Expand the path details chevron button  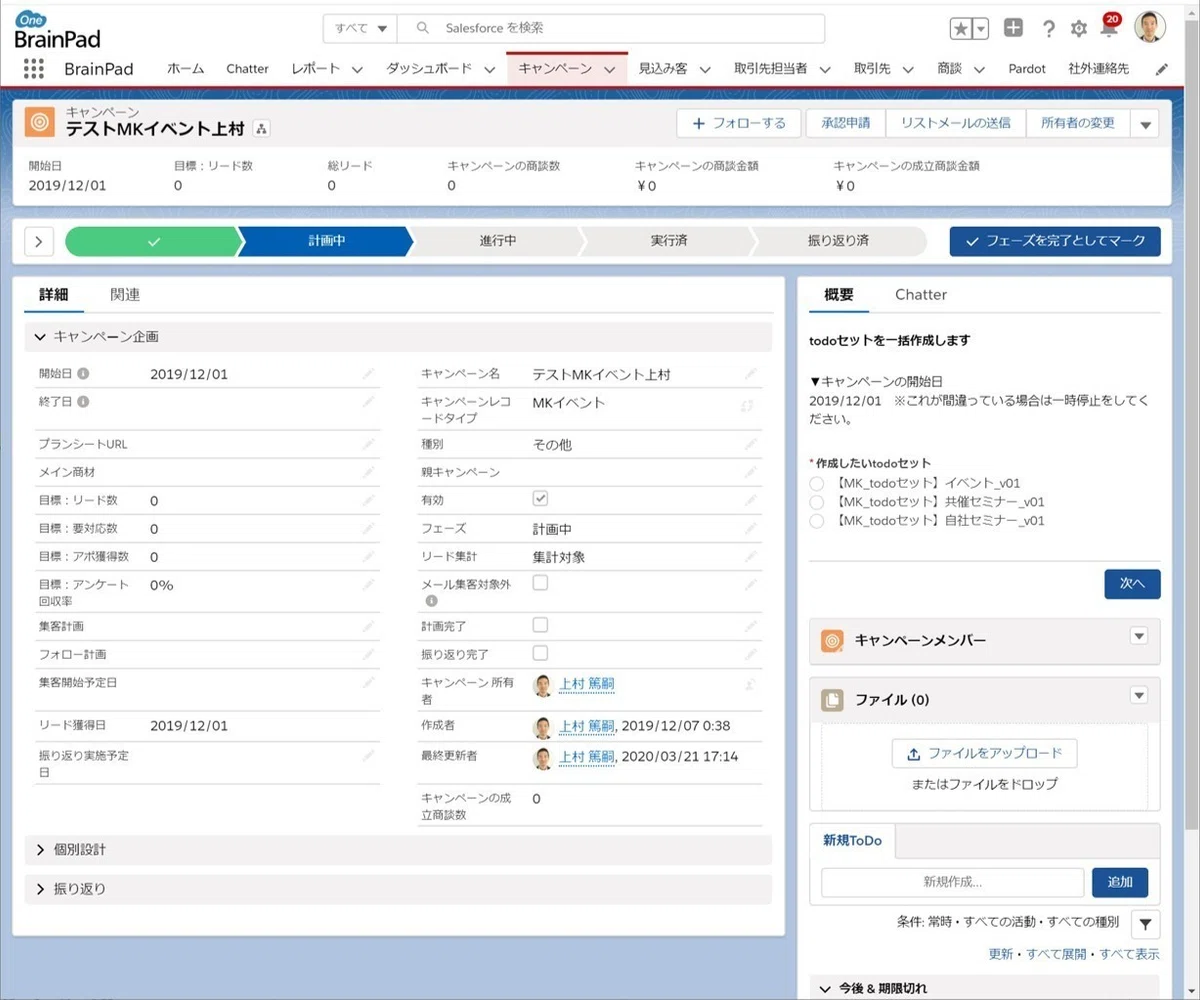(x=38, y=241)
